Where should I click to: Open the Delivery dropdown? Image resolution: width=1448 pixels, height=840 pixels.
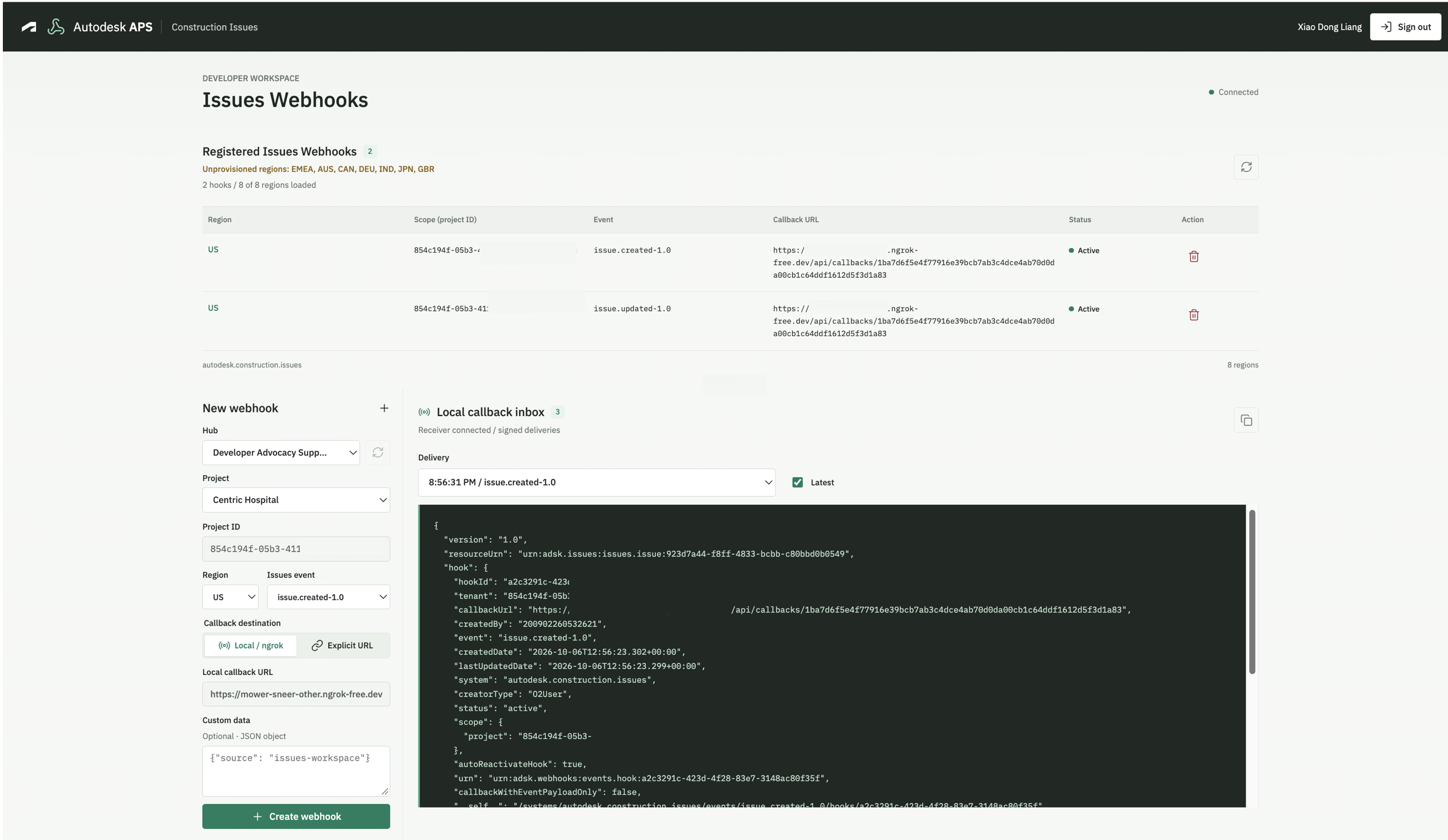pos(597,483)
